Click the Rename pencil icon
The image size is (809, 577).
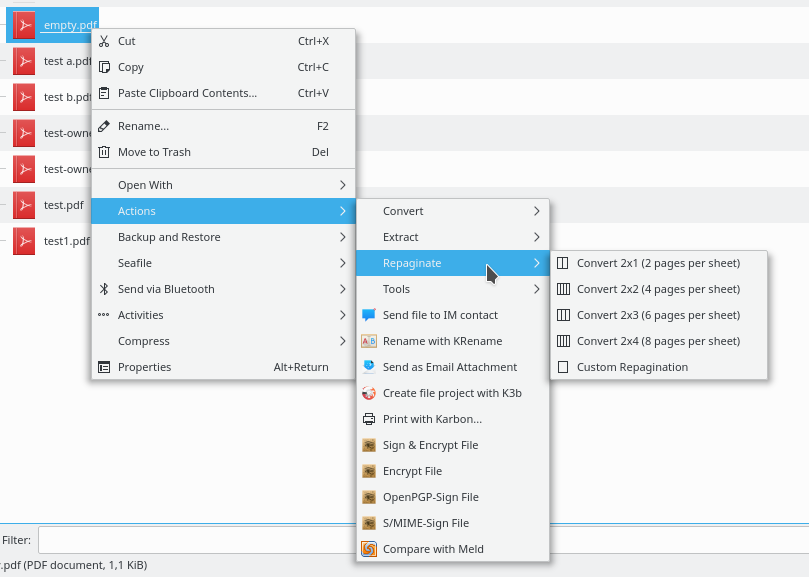tap(104, 126)
